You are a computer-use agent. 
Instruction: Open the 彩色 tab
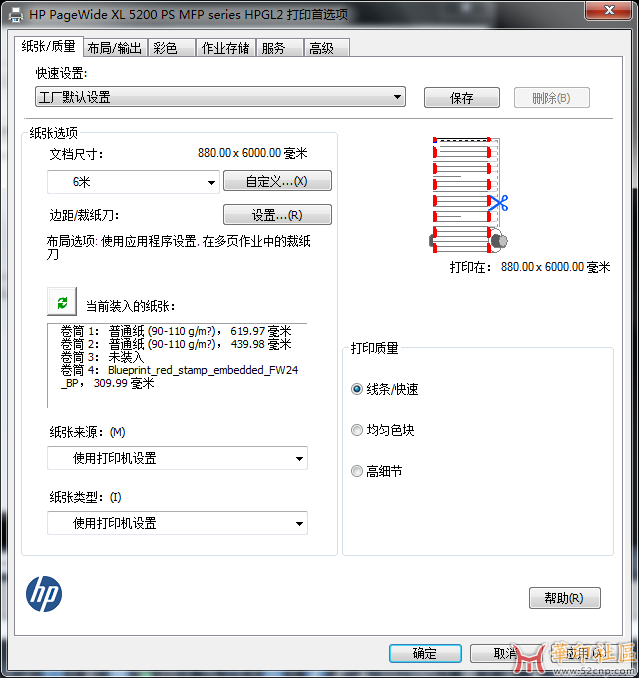pyautogui.click(x=172, y=48)
